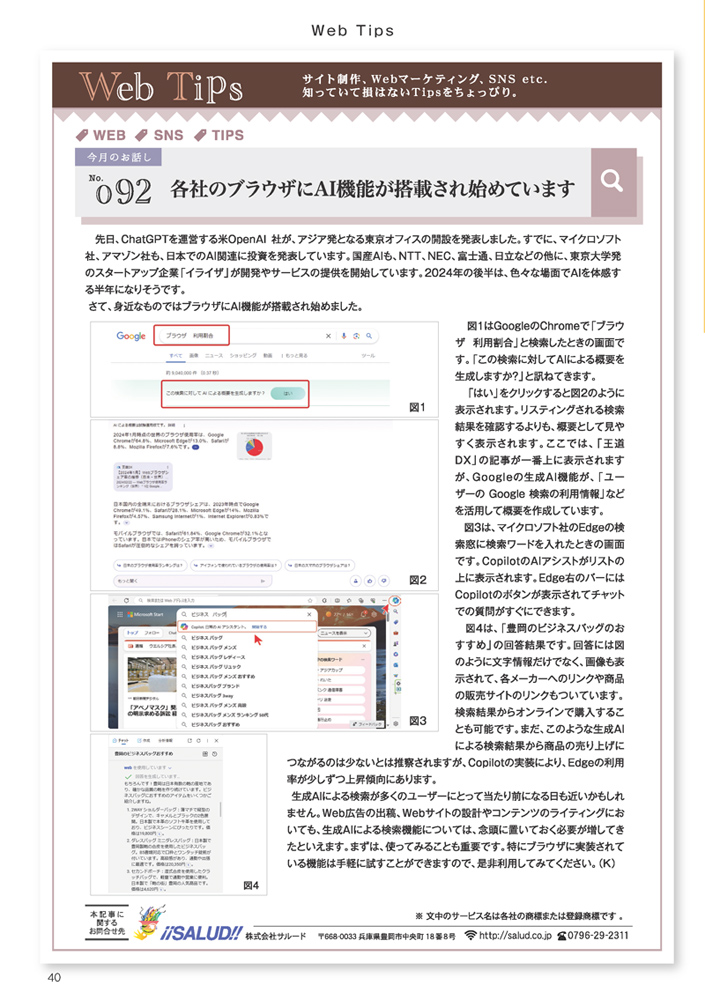Open ツール in Google results bar
This screenshot has height=1000, width=705.
point(368,356)
